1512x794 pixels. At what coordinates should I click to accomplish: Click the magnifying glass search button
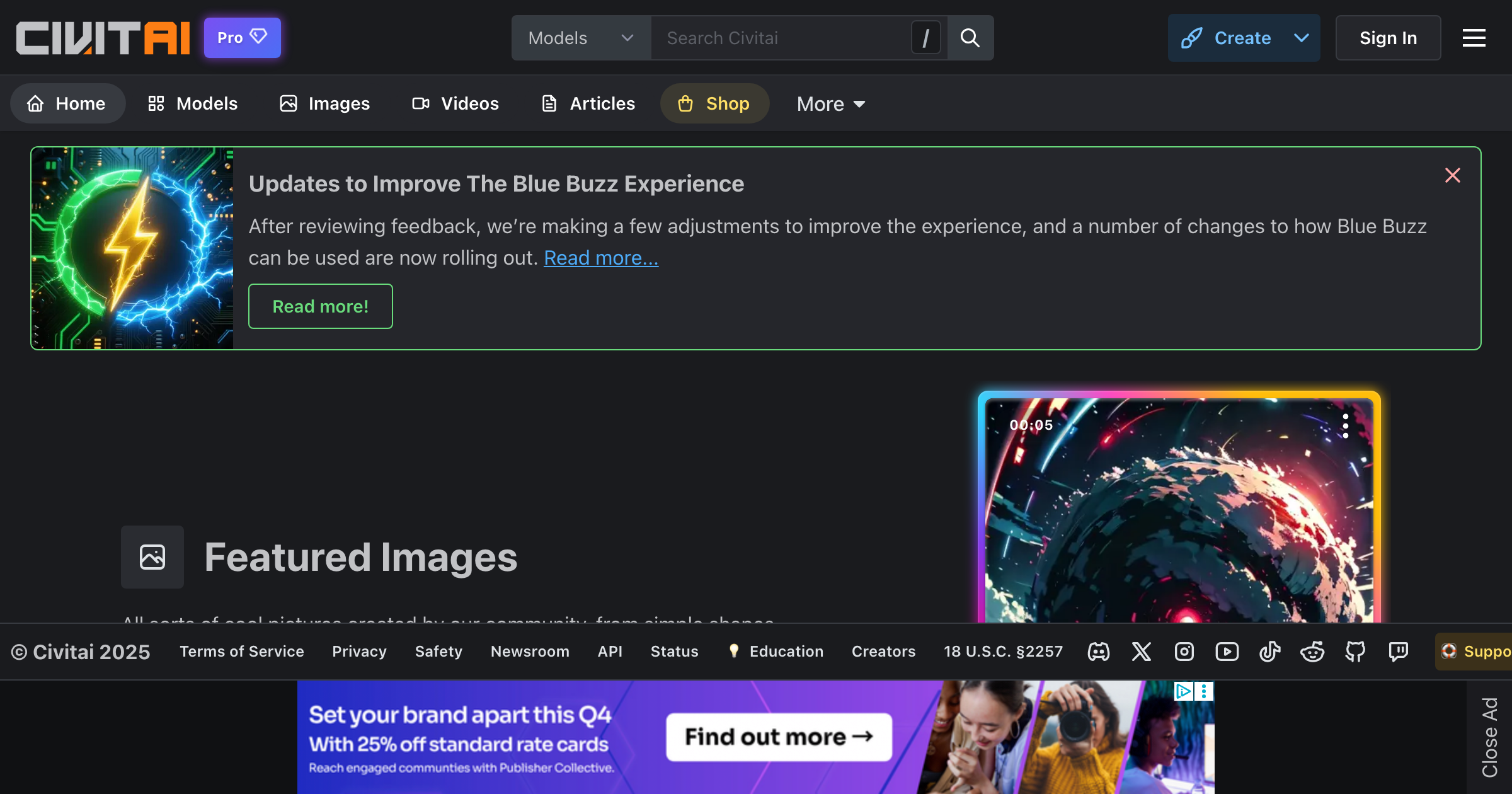pyautogui.click(x=970, y=38)
